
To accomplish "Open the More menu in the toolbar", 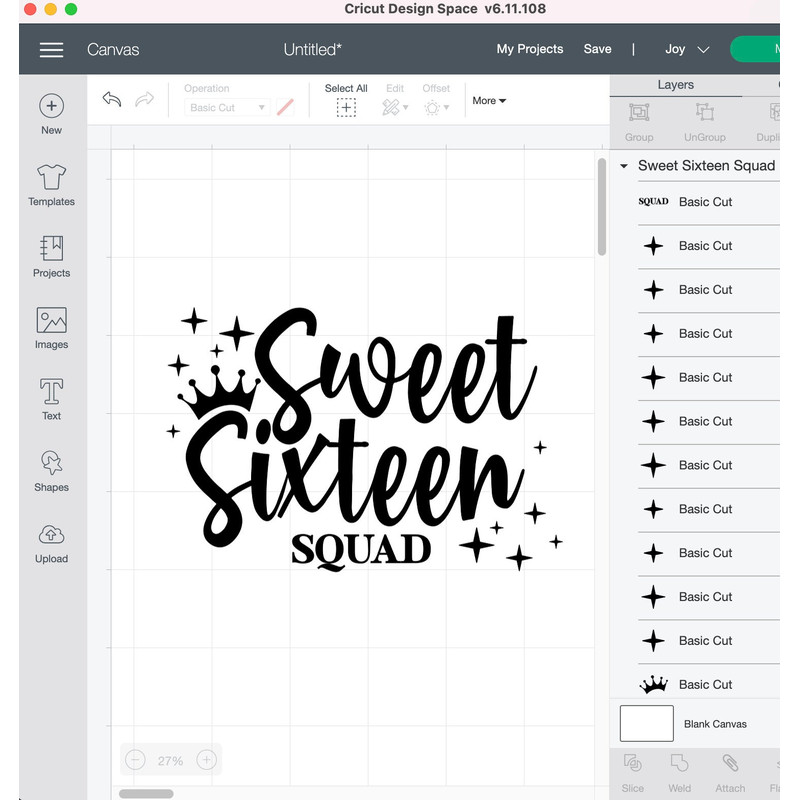I will 488,100.
